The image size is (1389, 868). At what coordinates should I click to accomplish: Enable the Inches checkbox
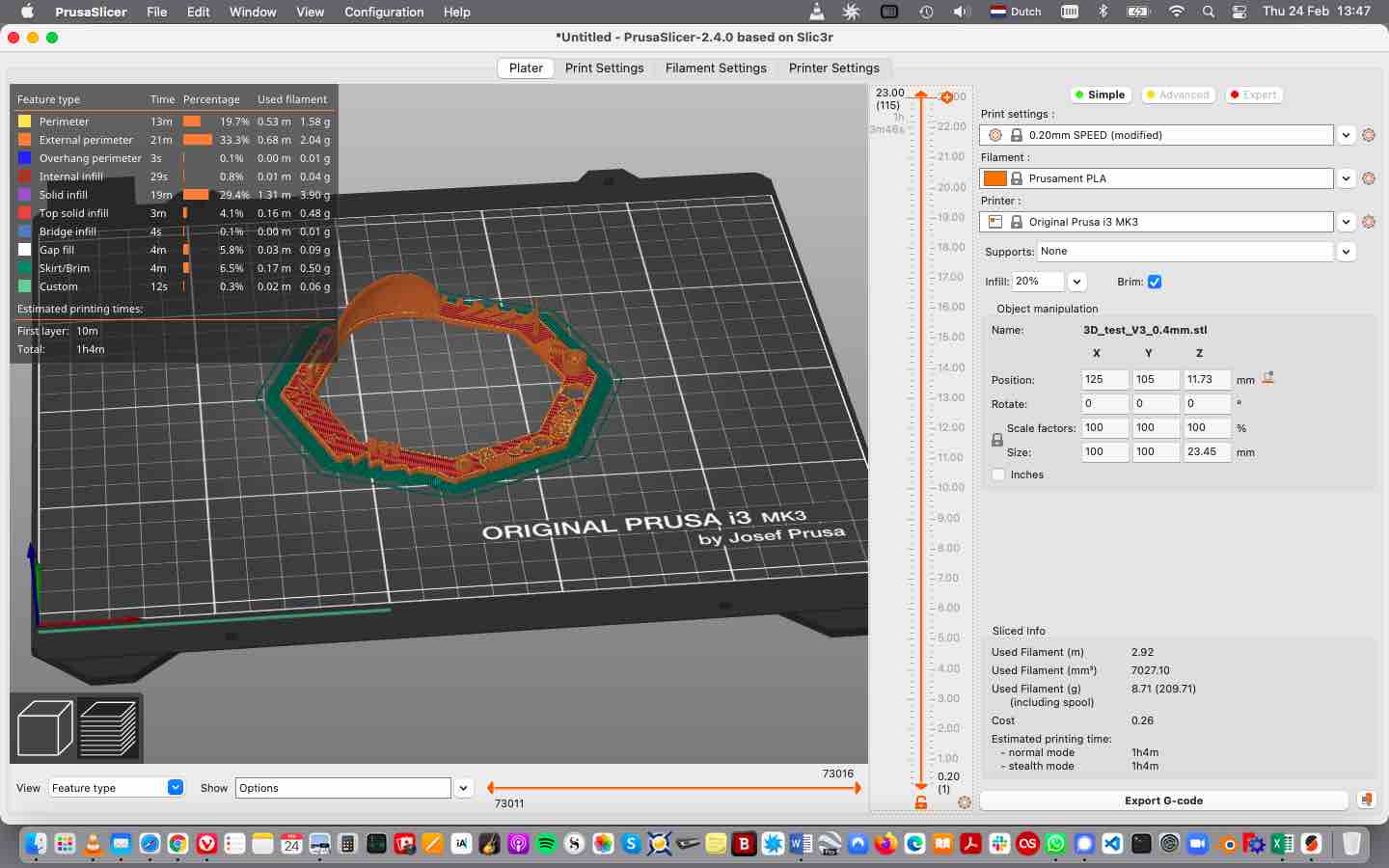(x=998, y=475)
